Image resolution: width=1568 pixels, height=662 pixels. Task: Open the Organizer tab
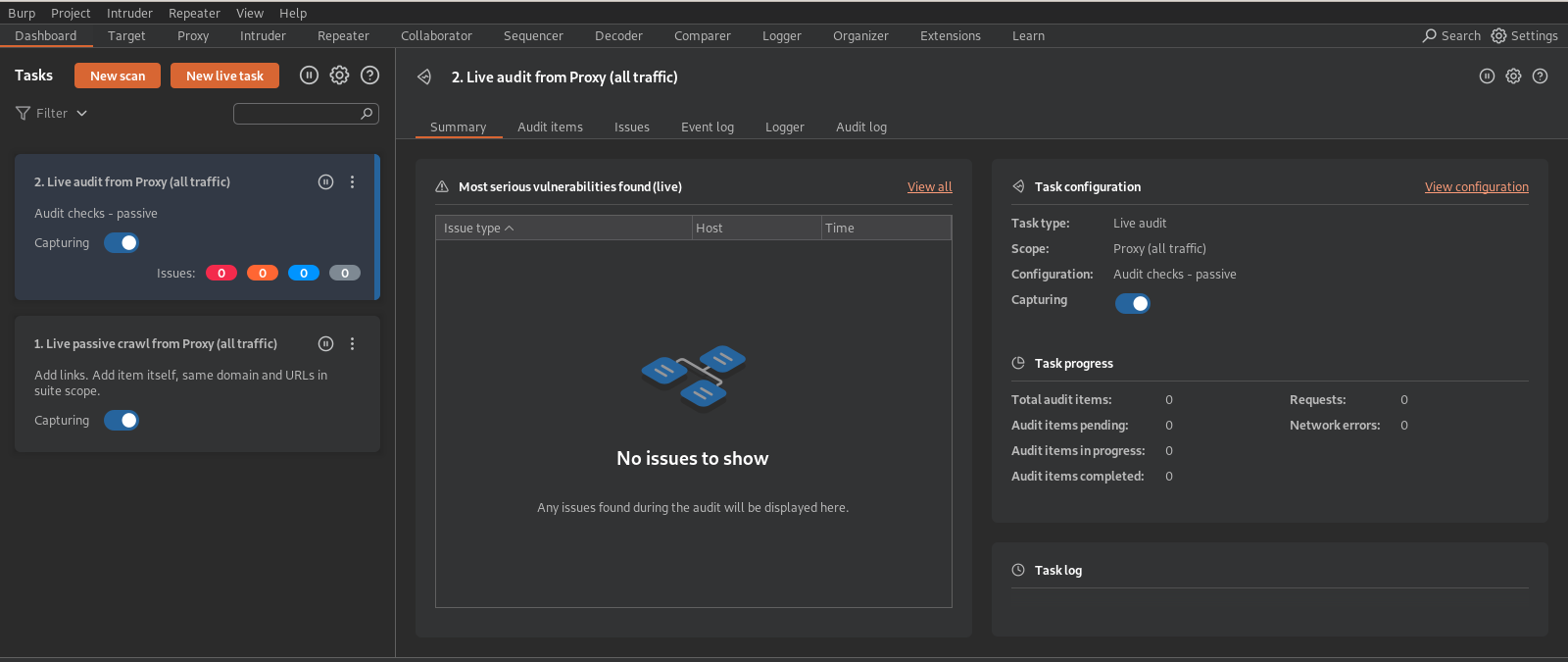click(860, 36)
